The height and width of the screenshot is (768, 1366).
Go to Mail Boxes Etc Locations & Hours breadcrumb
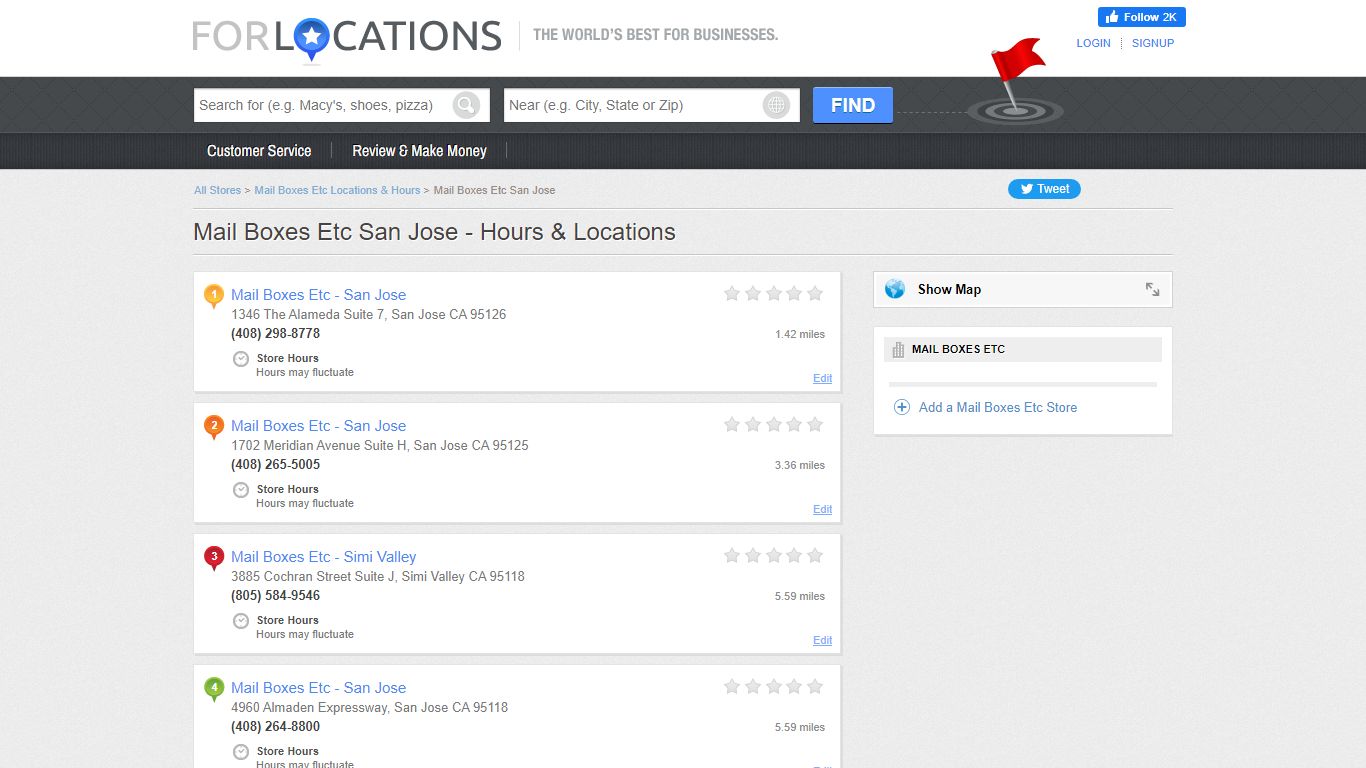pyautogui.click(x=337, y=190)
